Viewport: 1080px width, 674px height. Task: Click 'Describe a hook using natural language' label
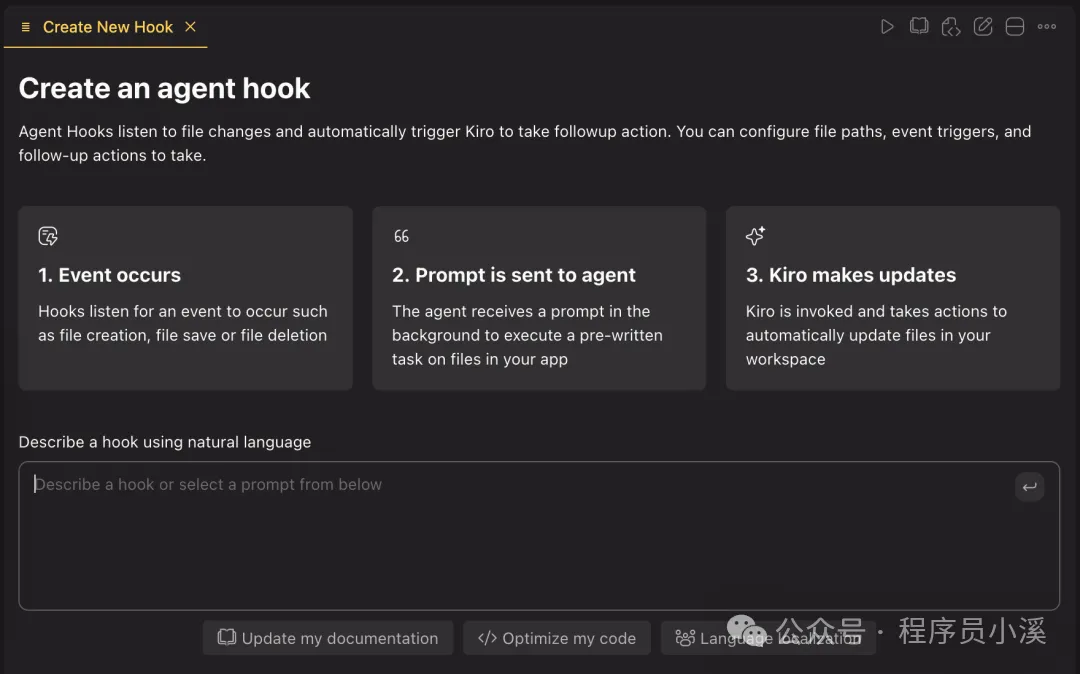click(165, 442)
